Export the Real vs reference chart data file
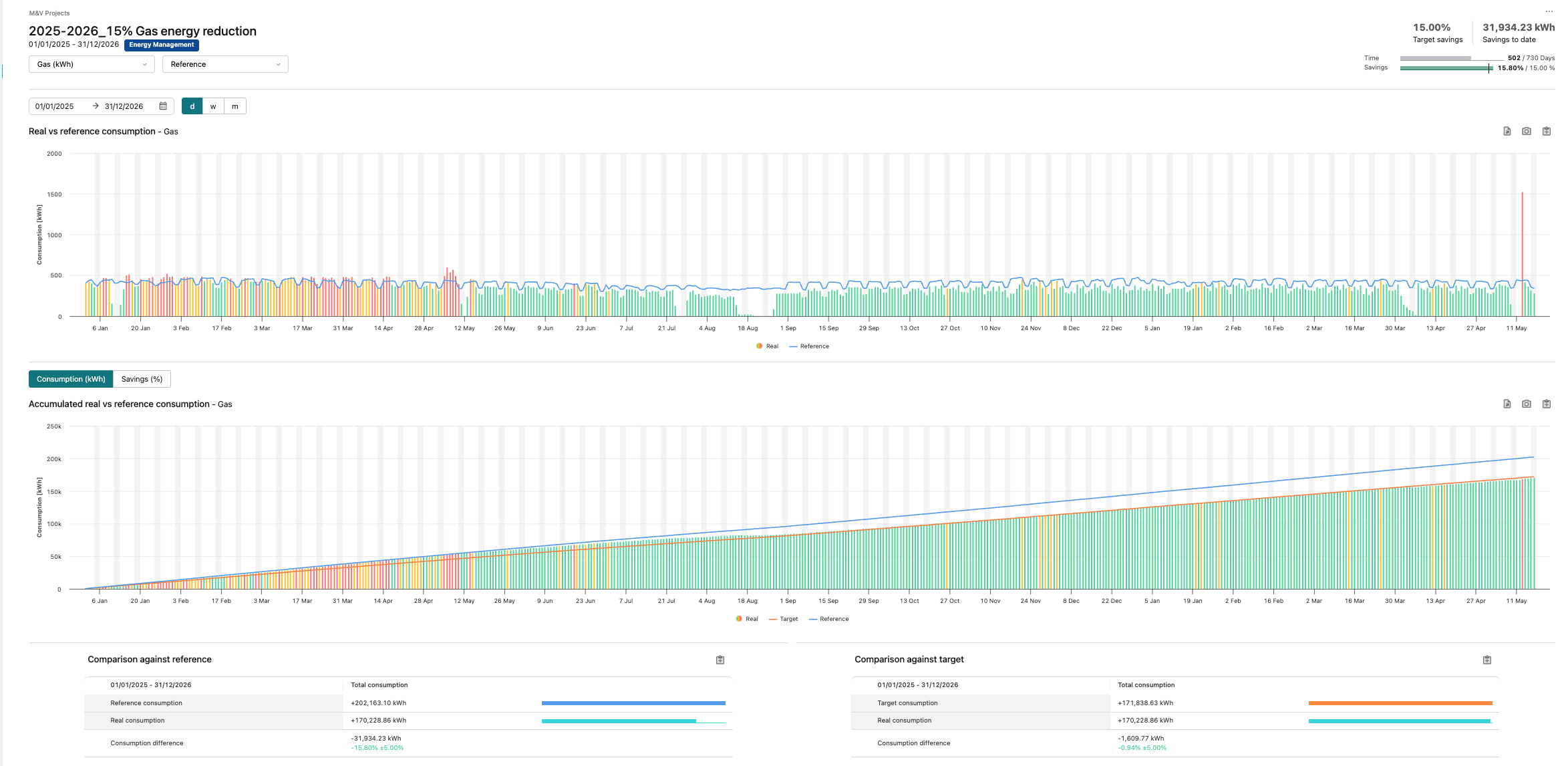The width and height of the screenshot is (1568, 766). (x=1507, y=131)
